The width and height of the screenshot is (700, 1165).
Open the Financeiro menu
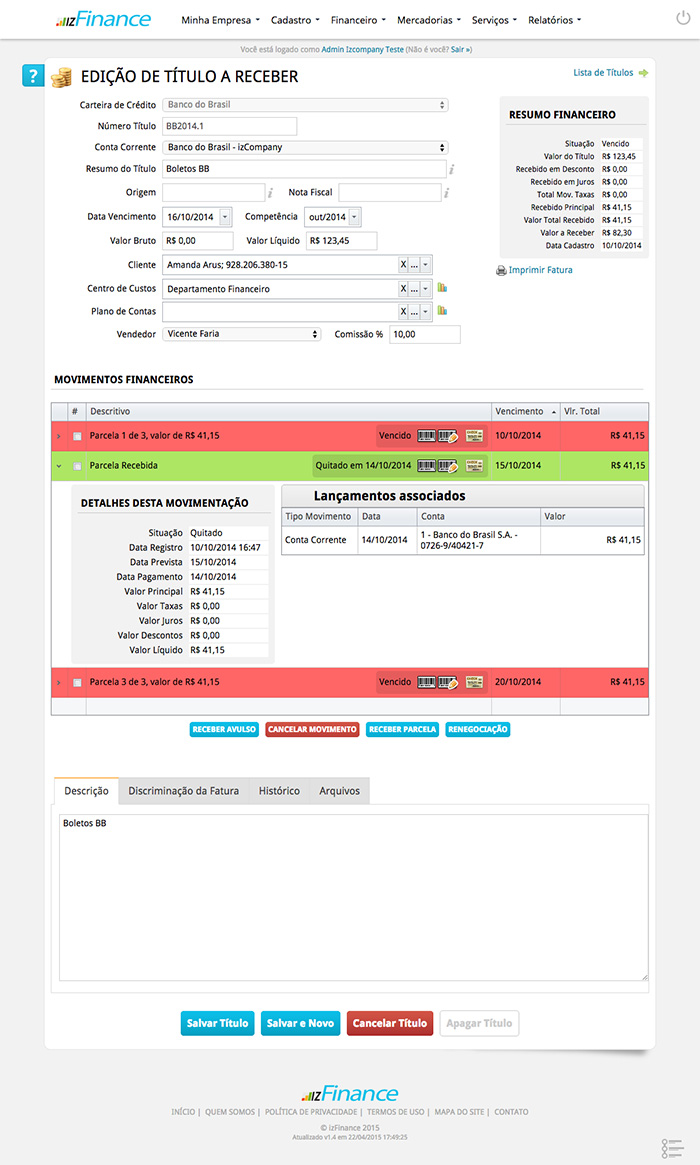358,20
